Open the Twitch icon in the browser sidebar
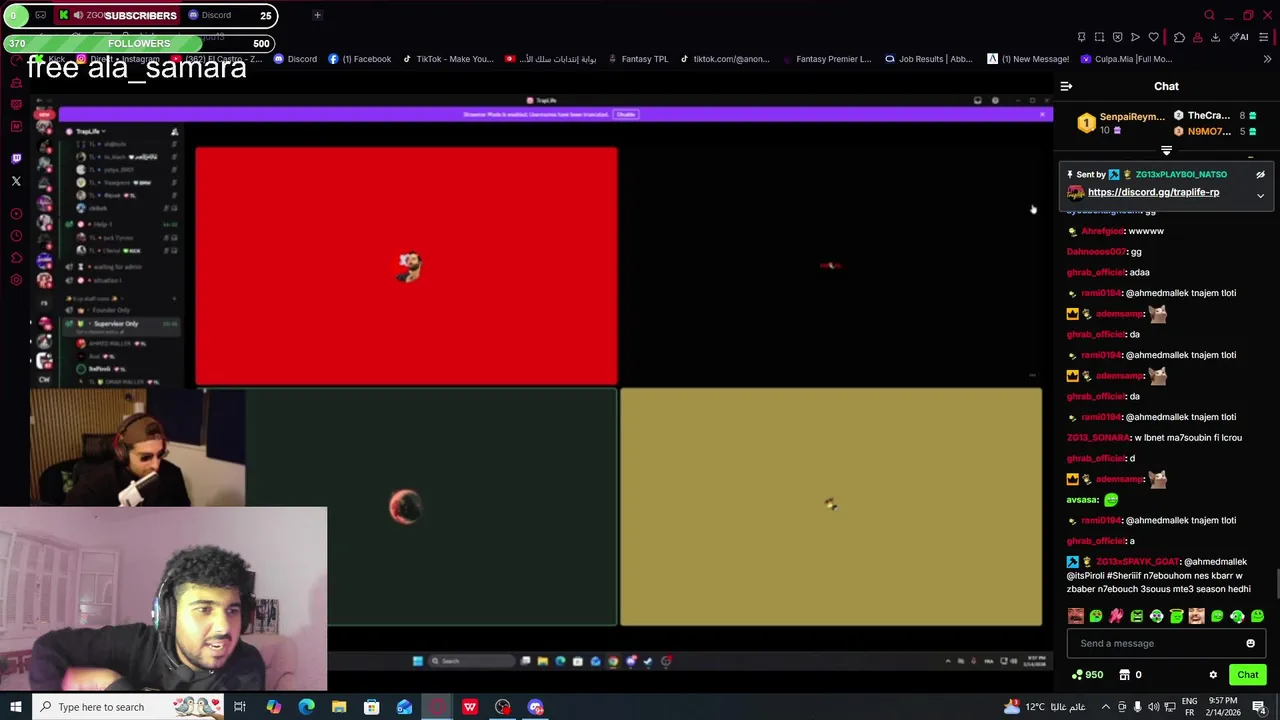 click(x=16, y=158)
